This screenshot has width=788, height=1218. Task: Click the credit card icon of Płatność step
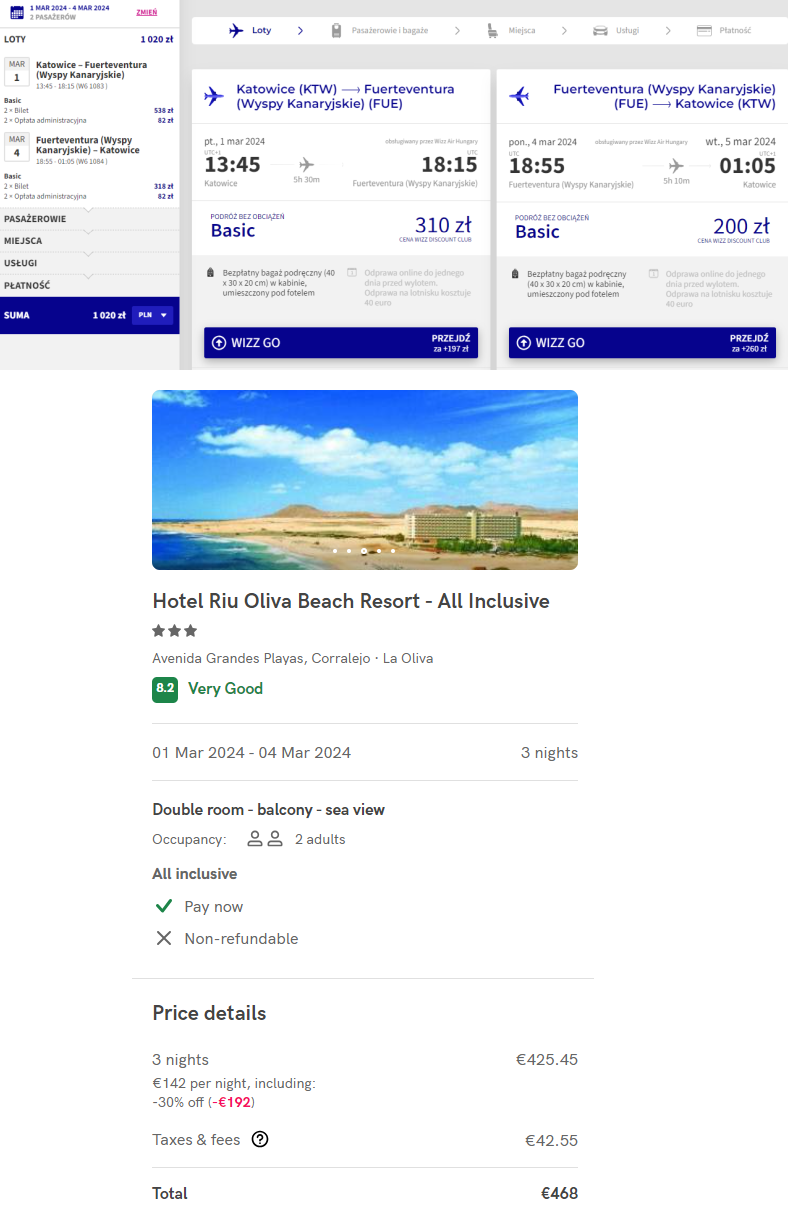pos(704,30)
